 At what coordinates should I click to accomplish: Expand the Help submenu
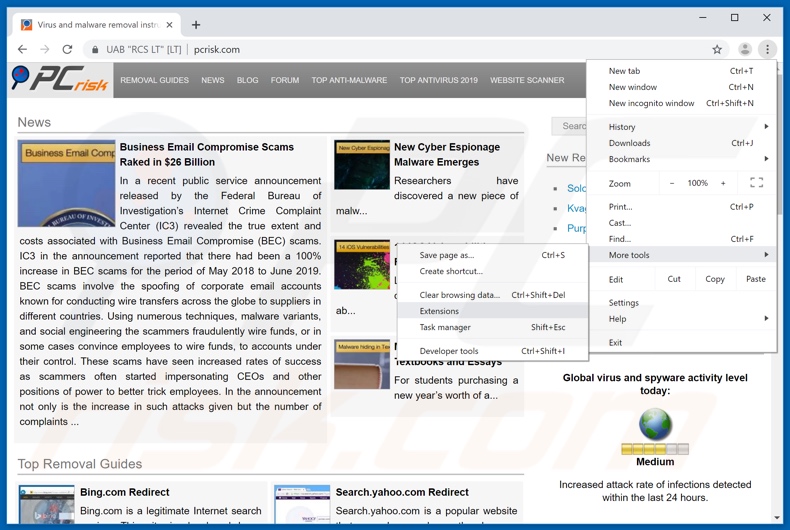coord(681,319)
